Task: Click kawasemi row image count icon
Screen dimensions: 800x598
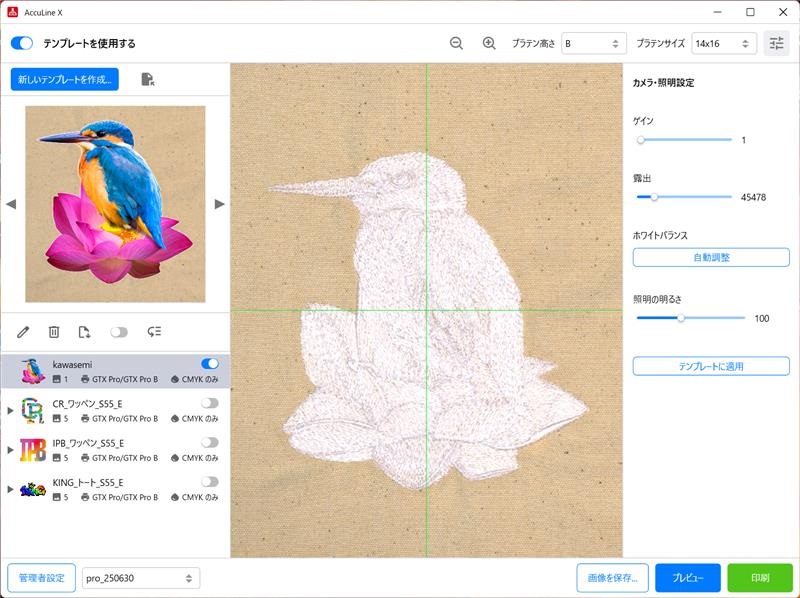Action: (x=57, y=379)
